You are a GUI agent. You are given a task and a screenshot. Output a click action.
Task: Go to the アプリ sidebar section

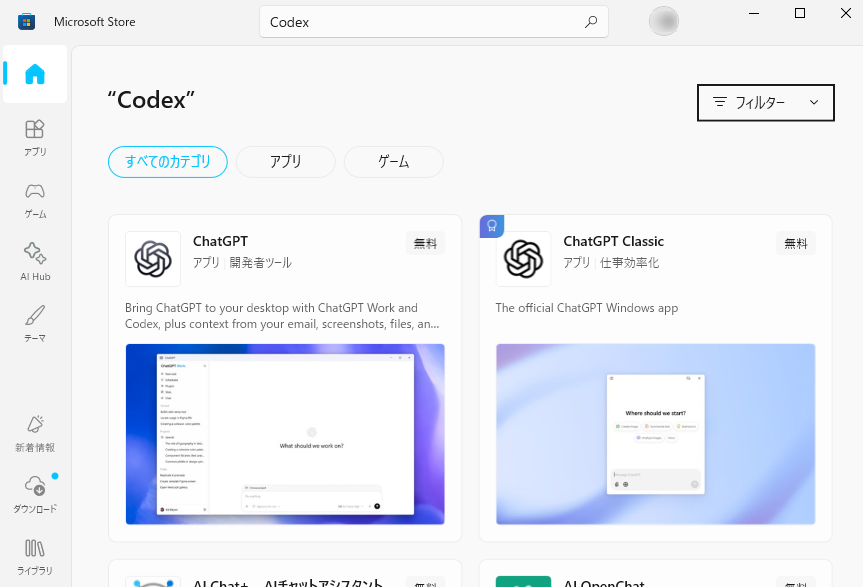point(35,138)
